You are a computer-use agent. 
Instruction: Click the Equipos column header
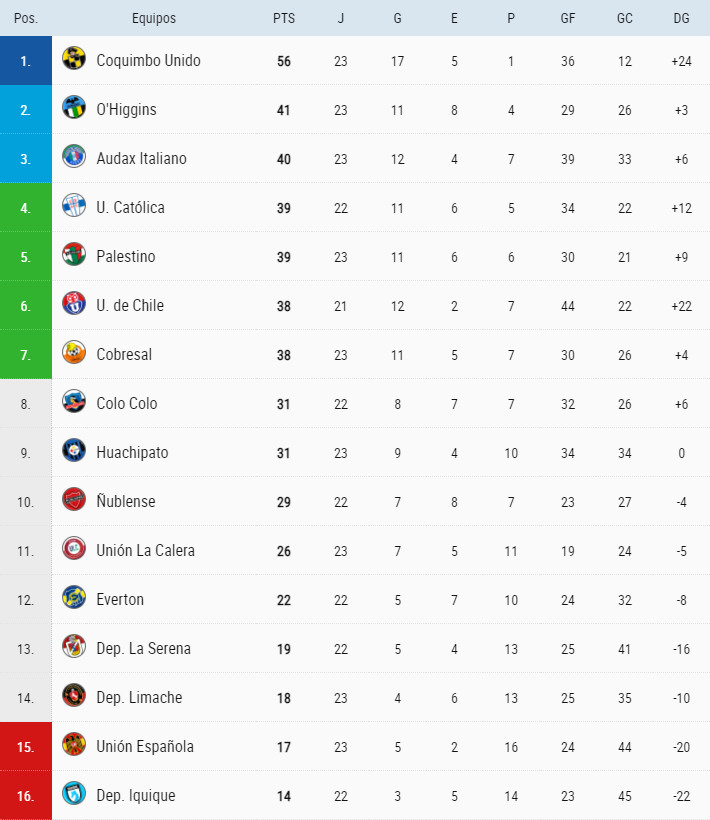click(x=153, y=18)
